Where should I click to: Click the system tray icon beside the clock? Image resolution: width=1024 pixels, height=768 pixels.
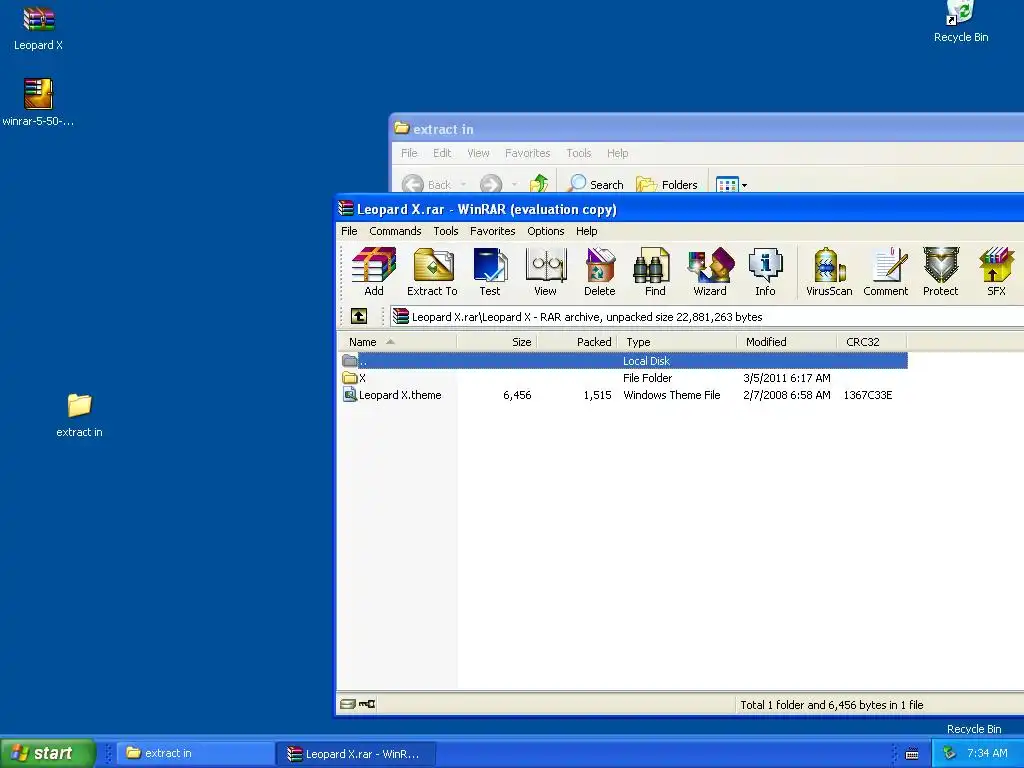[949, 754]
